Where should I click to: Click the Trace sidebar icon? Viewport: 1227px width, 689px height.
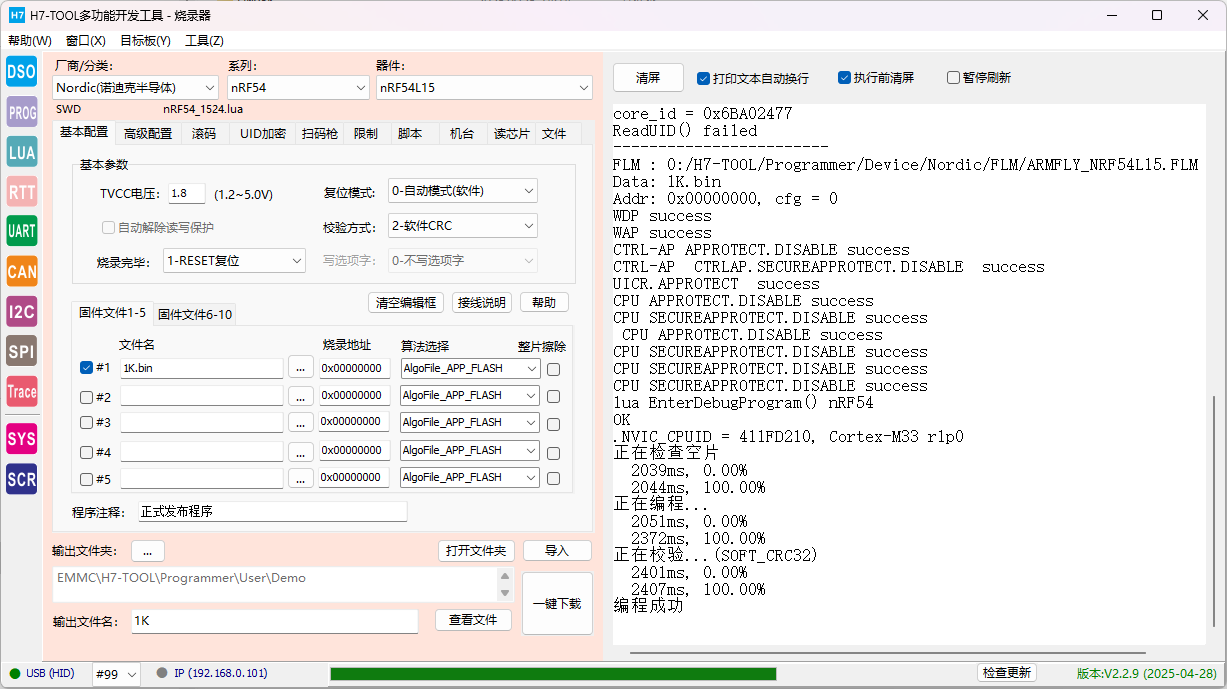pos(22,391)
